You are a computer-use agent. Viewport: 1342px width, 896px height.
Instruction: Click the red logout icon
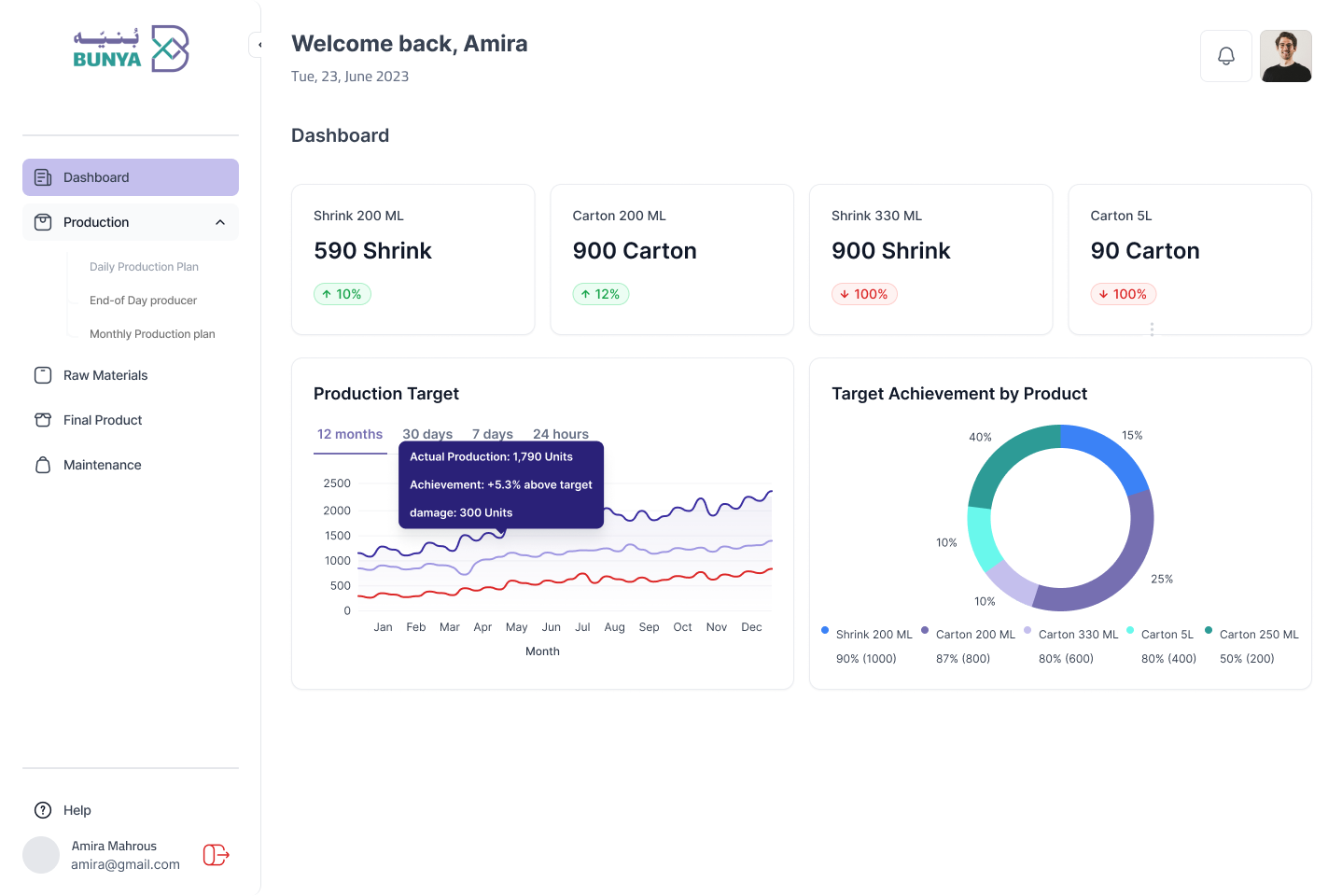[x=216, y=855]
